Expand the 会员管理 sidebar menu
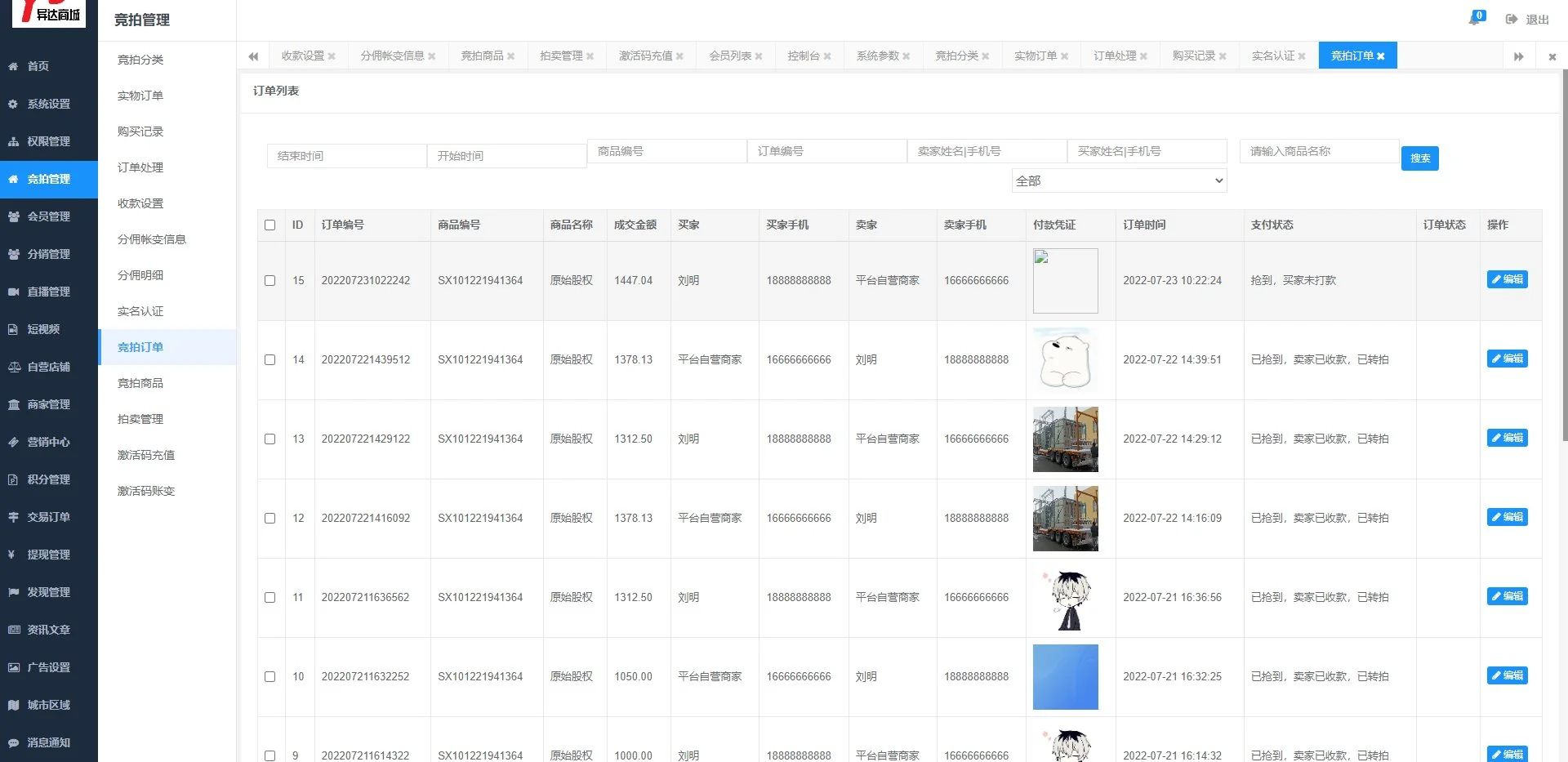This screenshot has width=1568, height=762. tap(48, 216)
